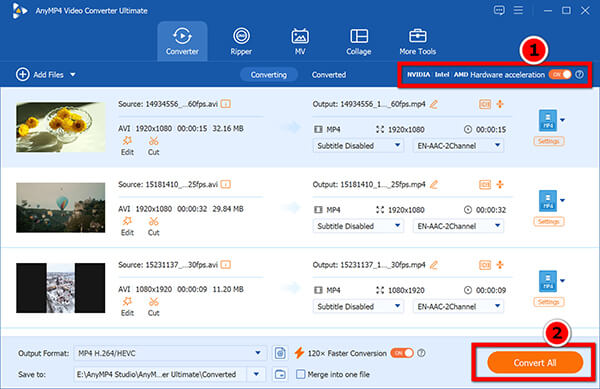Screen dimensions: 600x389
Task: Open audio track dropdown for 15231137 video
Action: point(458,306)
